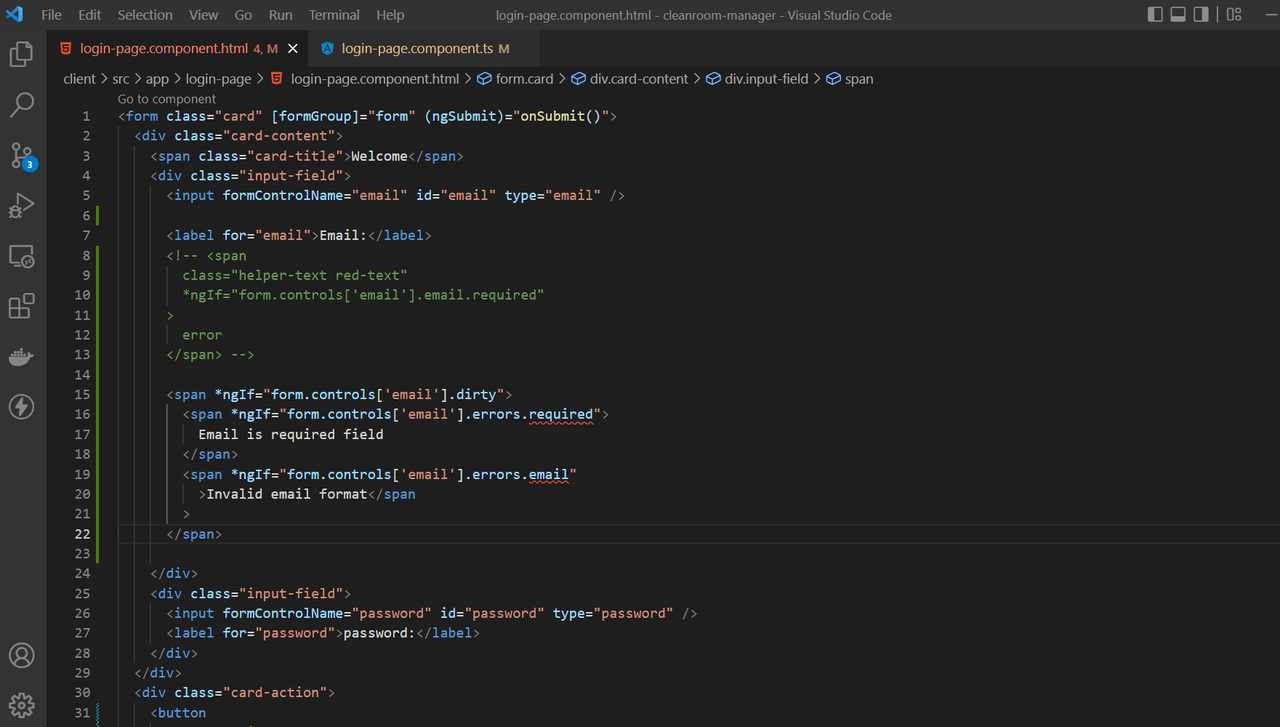1280x727 pixels.
Task: Open the Docker view in activity bar
Action: (21, 357)
